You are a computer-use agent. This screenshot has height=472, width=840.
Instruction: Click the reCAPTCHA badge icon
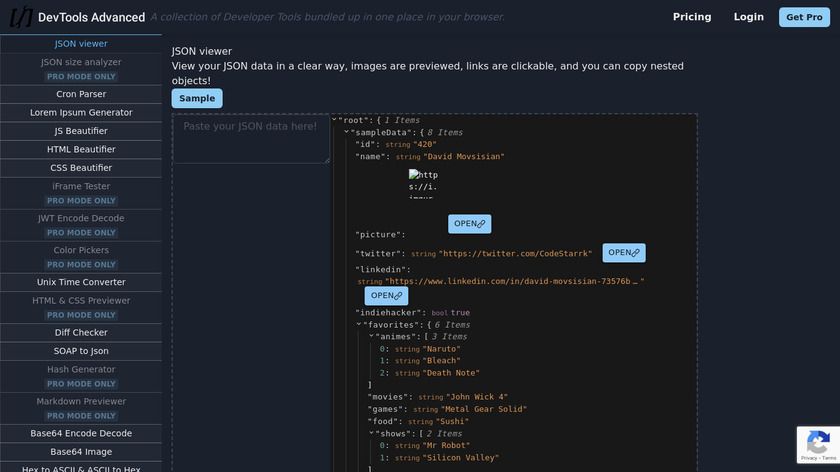coord(817,444)
